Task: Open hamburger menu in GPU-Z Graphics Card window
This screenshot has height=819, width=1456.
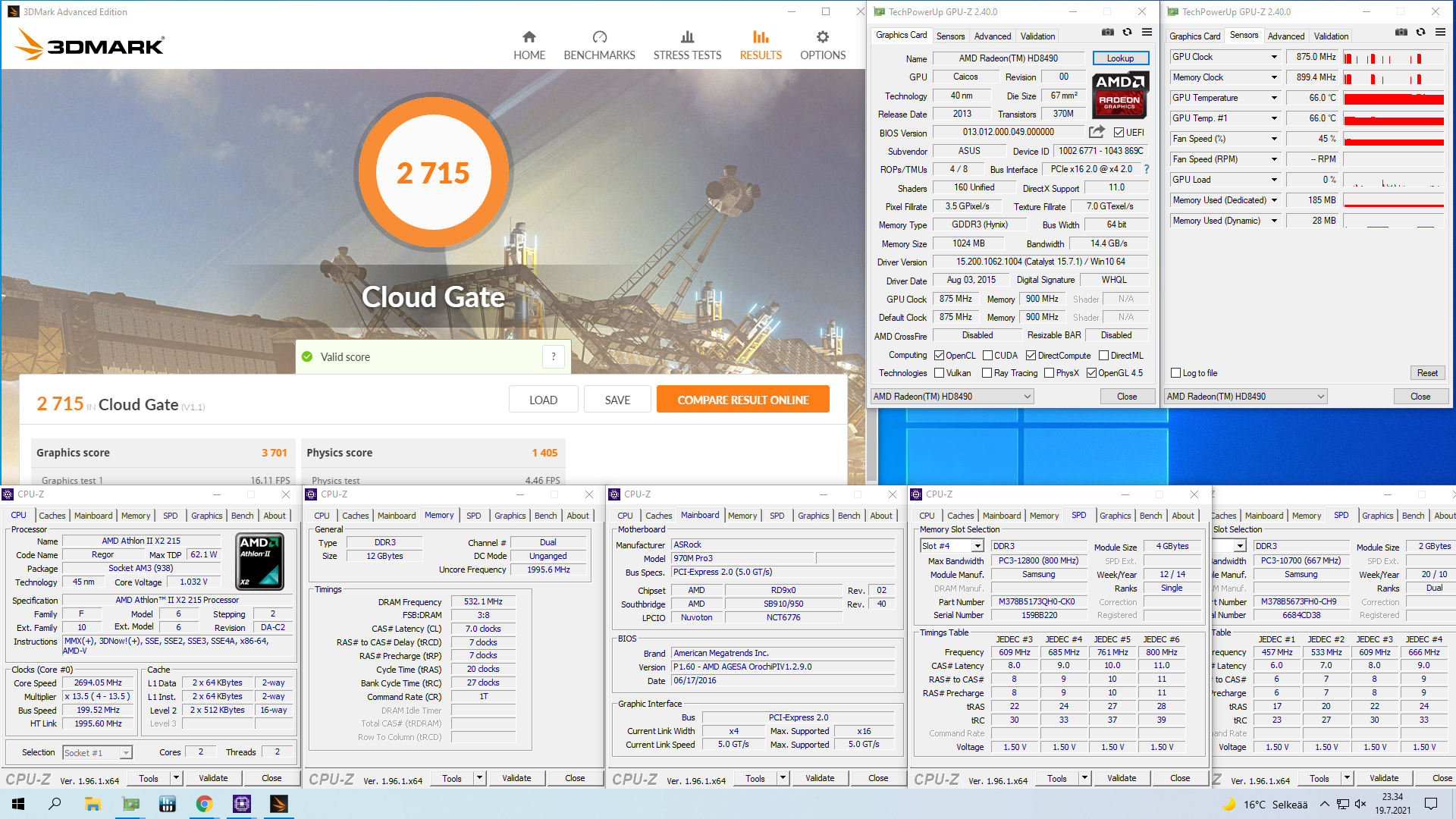Action: [1147, 32]
